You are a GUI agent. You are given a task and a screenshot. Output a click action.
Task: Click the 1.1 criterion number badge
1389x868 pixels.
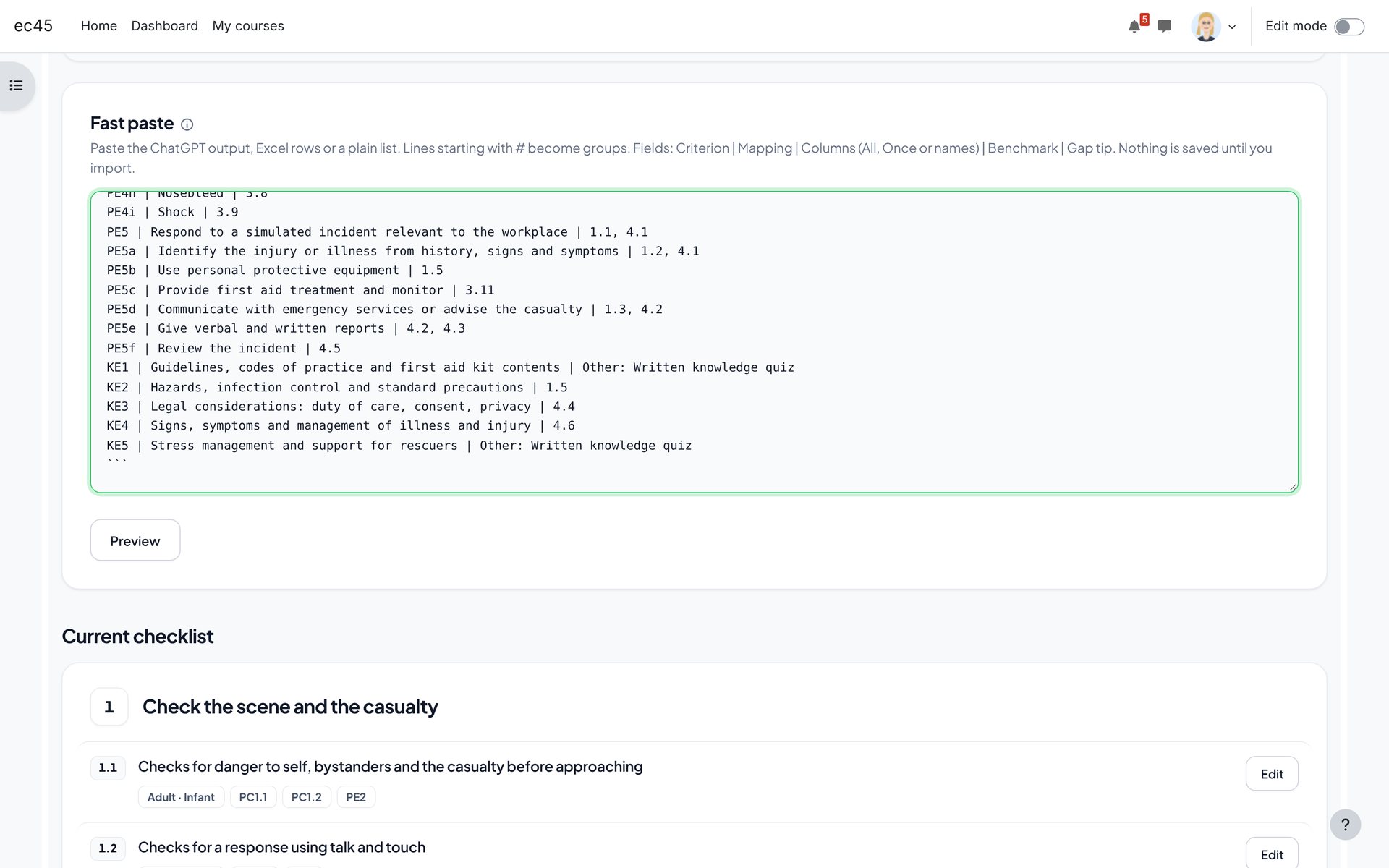(108, 767)
